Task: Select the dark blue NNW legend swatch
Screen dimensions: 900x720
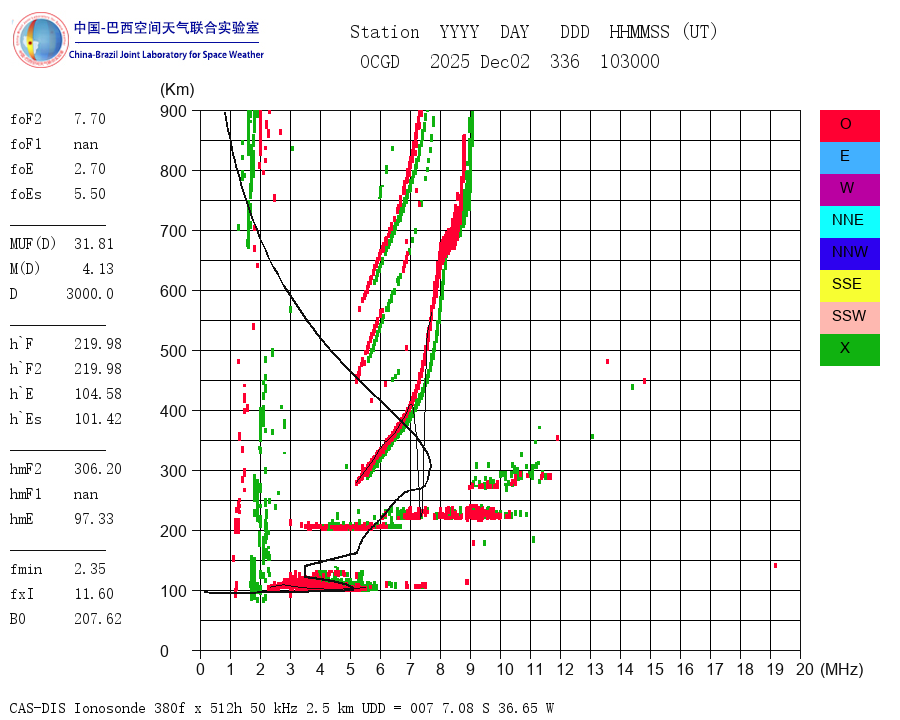Action: (x=849, y=254)
